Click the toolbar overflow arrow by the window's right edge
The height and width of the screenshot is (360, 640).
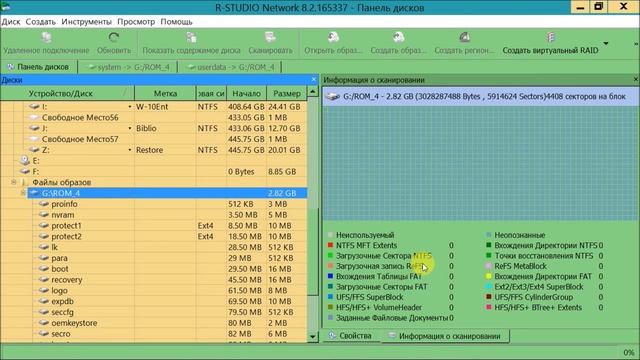[x=636, y=43]
